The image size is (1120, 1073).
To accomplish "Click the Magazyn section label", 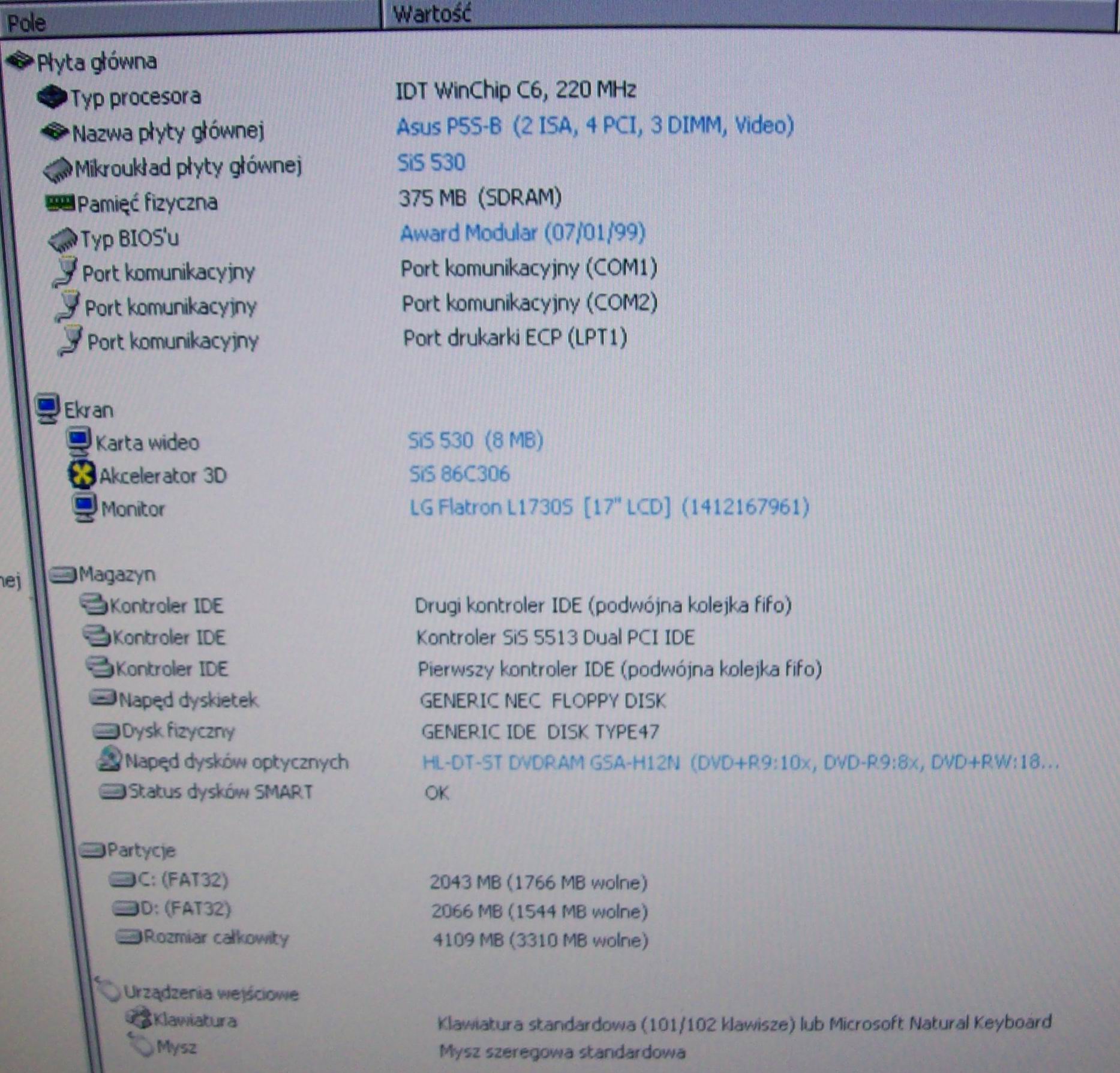I will tap(117, 575).
